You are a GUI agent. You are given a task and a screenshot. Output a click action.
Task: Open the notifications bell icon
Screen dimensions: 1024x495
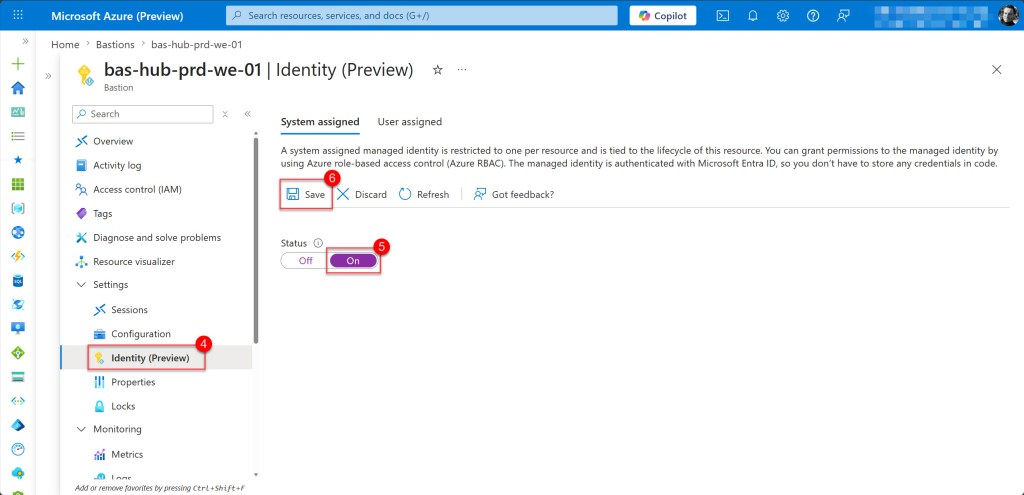point(753,16)
